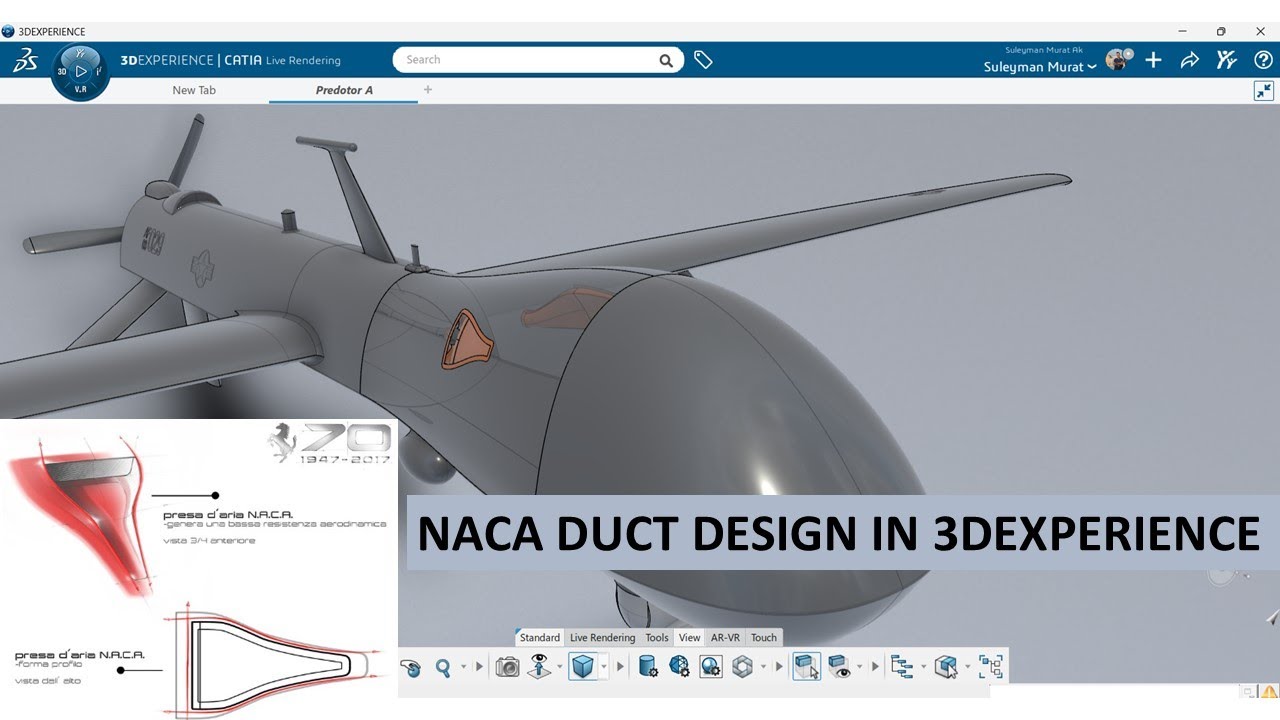Open the Touch toolbar tab
This screenshot has width=1280, height=720.
tap(764, 637)
